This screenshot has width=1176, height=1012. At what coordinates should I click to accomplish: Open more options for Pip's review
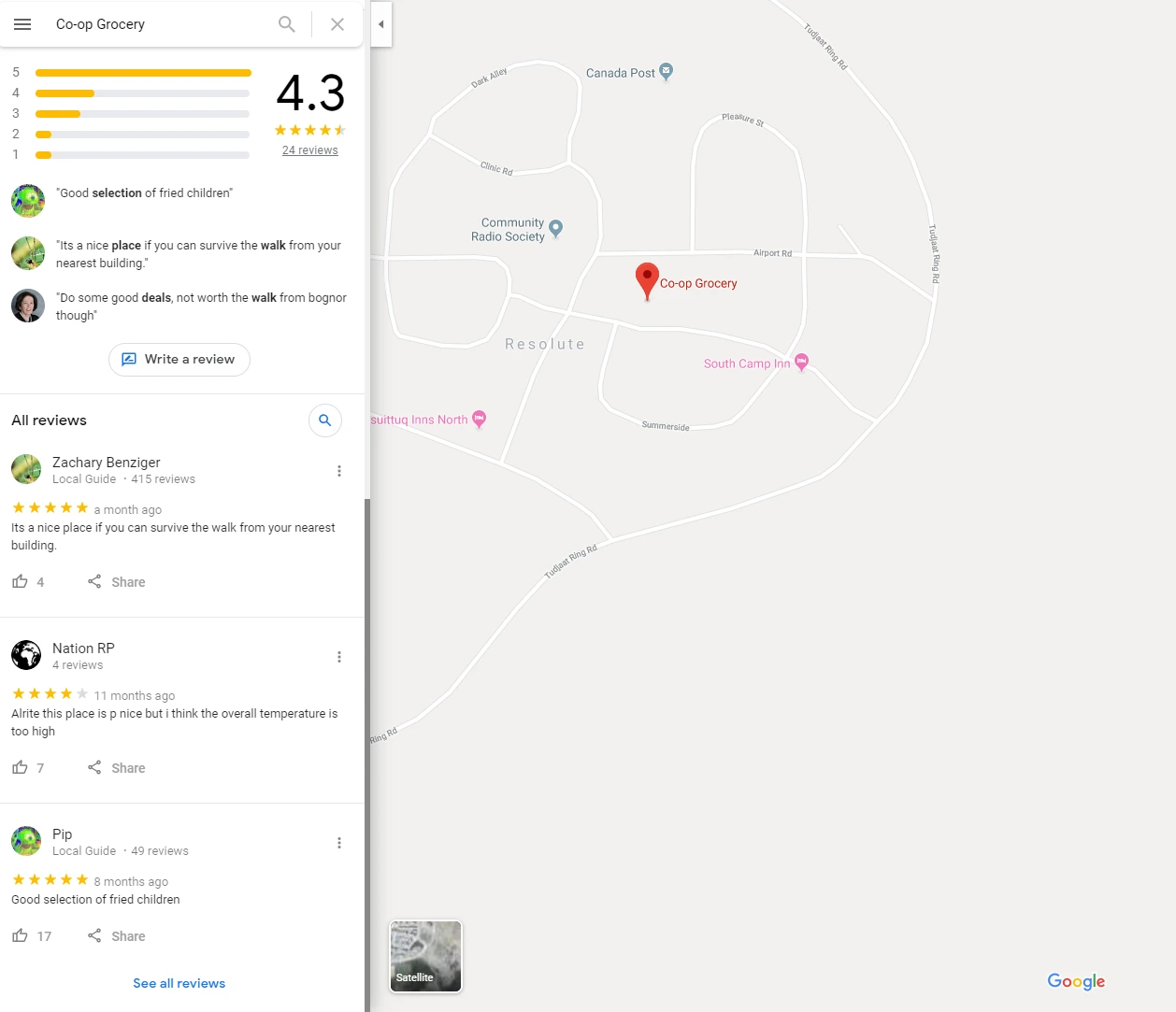[339, 843]
